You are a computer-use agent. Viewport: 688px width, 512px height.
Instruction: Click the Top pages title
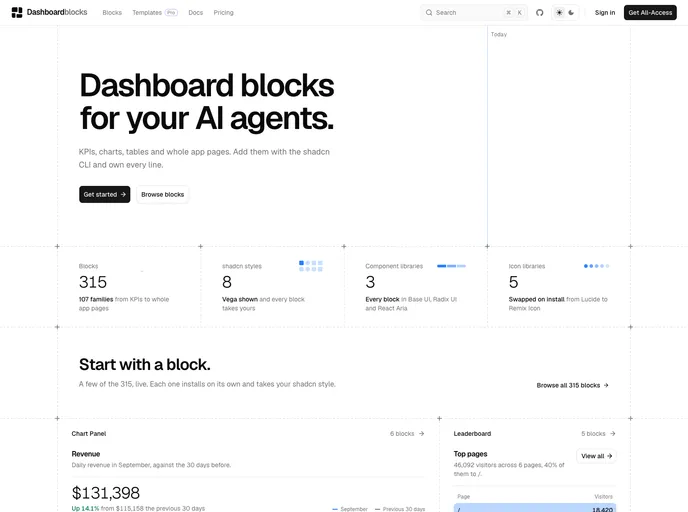coord(470,454)
